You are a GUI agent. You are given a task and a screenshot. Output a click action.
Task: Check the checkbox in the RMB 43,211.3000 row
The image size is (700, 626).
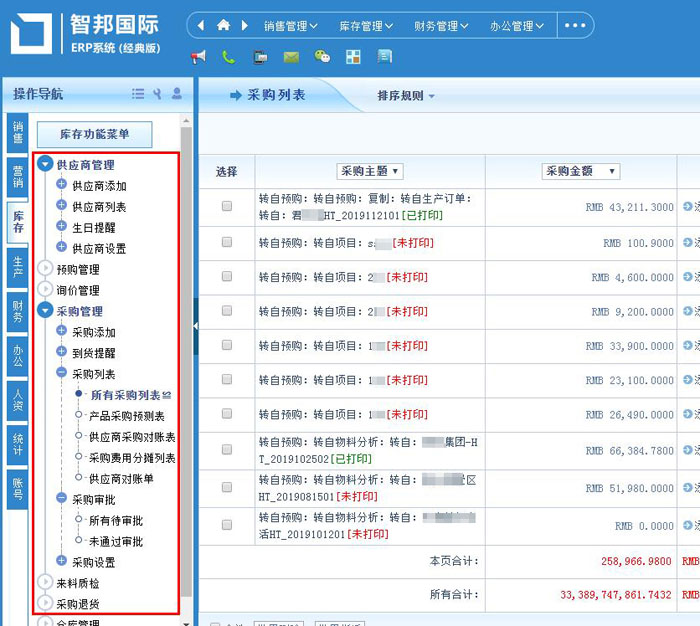[227, 206]
